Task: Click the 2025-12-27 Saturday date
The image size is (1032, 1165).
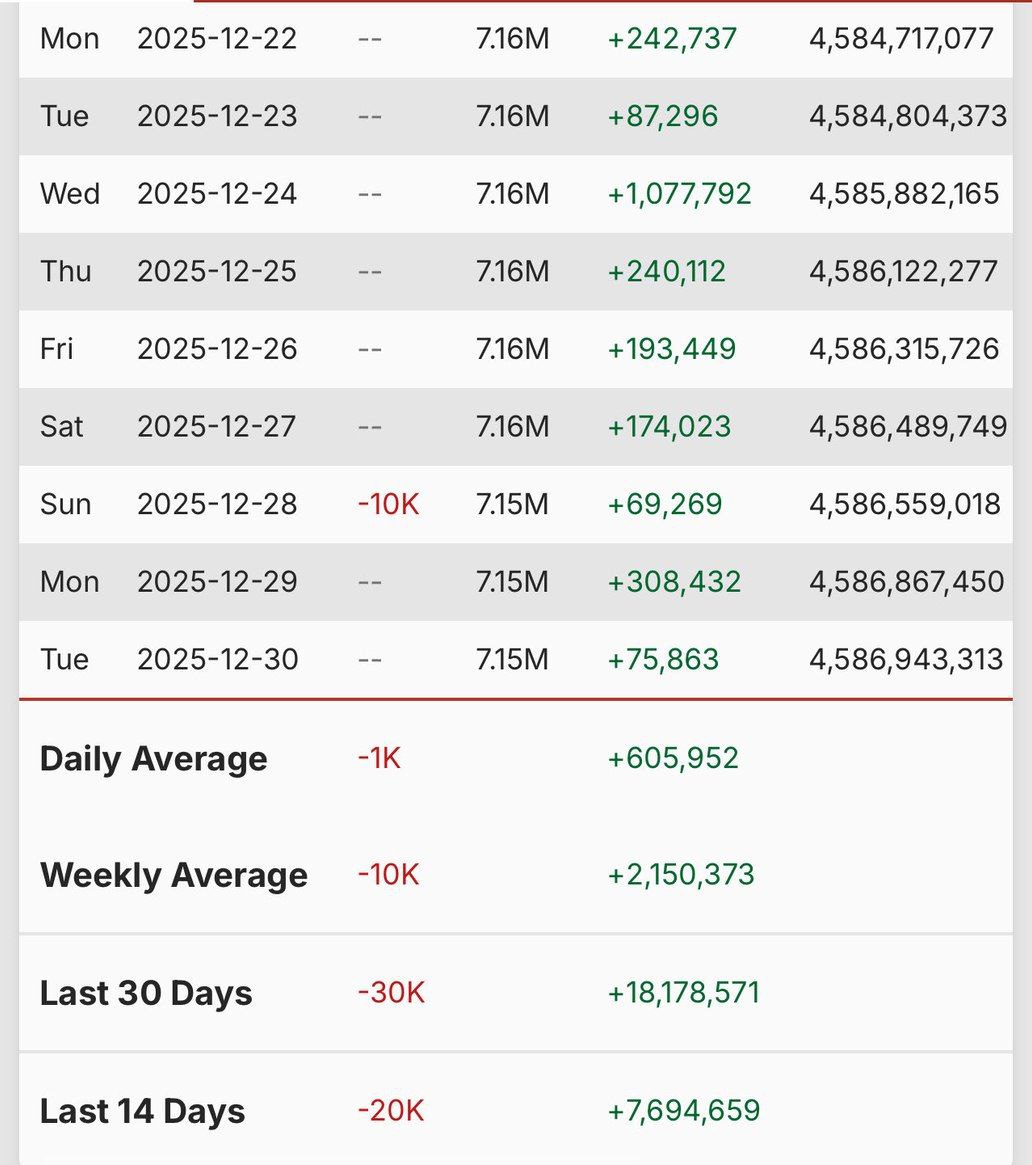Action: click(x=217, y=427)
